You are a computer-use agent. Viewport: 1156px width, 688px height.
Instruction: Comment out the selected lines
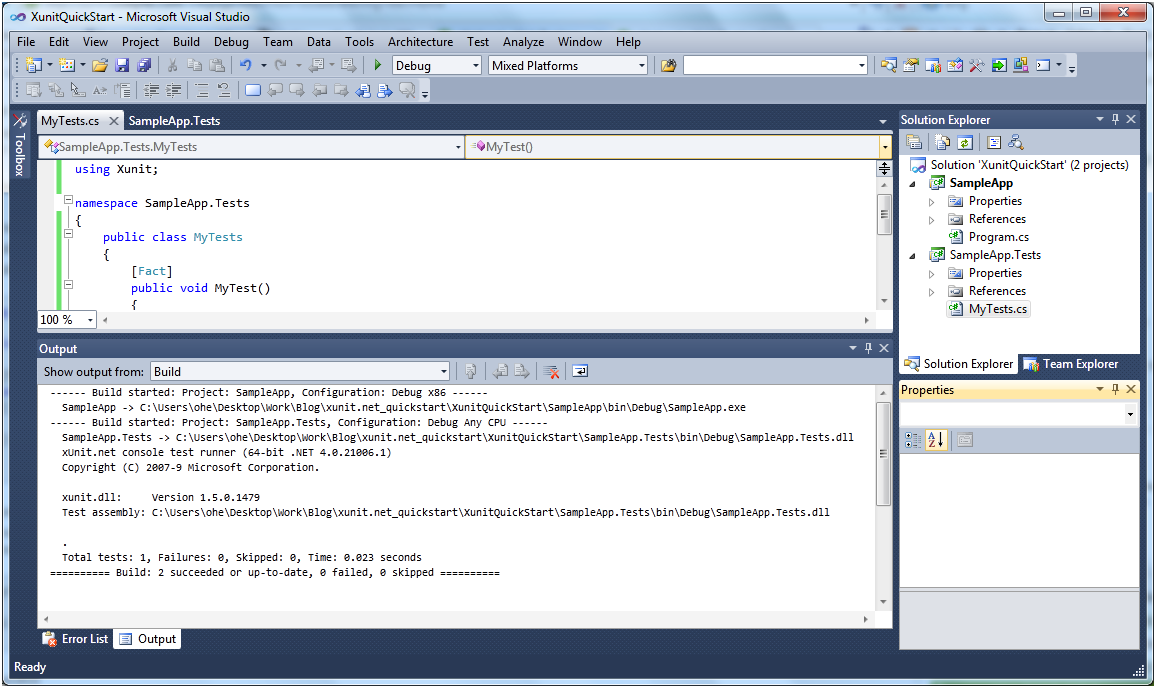coord(201,90)
